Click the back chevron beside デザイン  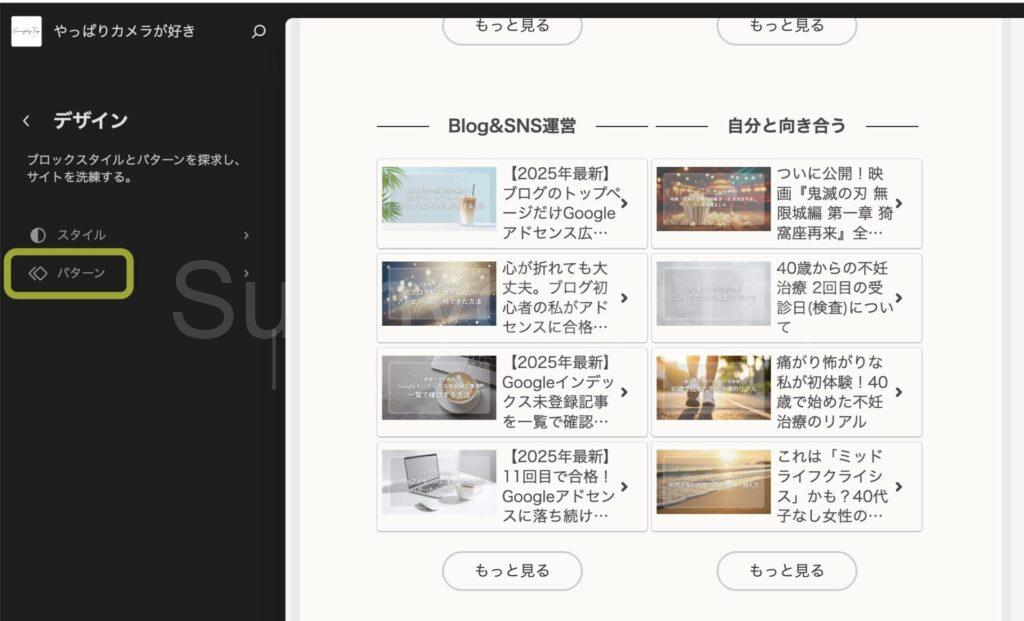tap(26, 121)
